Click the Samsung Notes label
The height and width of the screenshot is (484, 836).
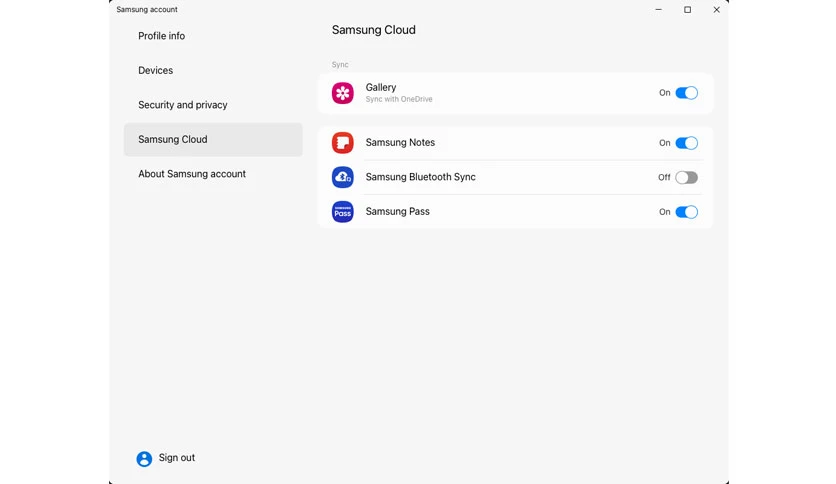pos(400,142)
